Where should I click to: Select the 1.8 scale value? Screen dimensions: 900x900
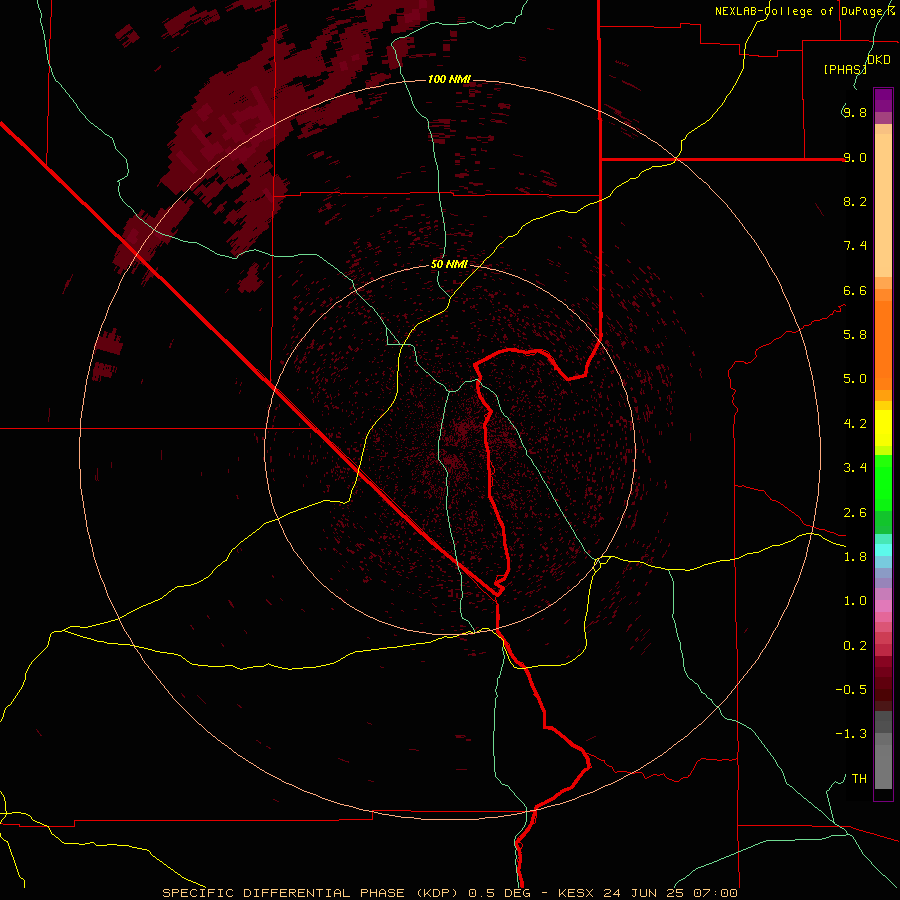855,557
